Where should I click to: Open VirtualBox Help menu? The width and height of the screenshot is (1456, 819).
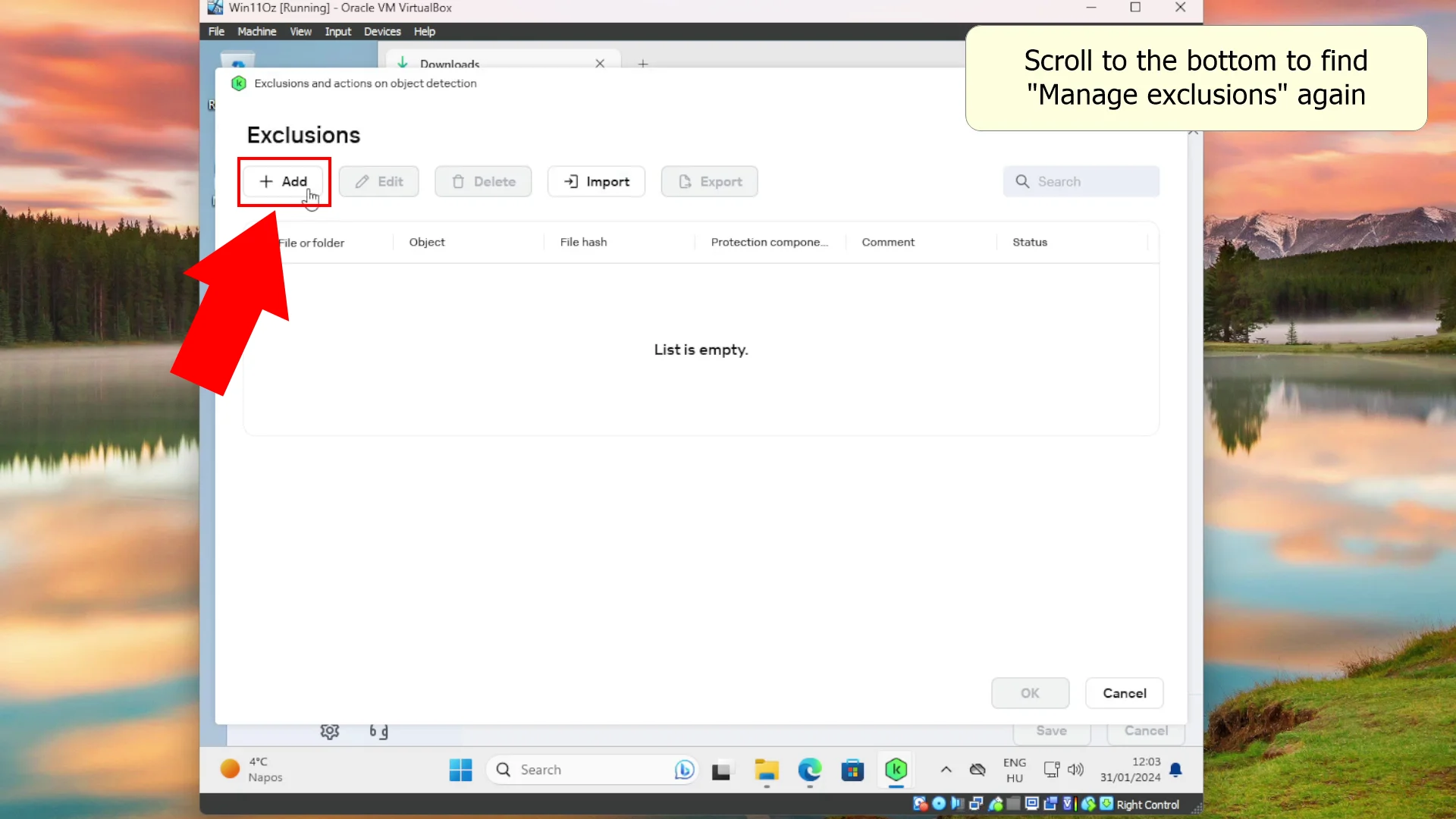tap(425, 31)
